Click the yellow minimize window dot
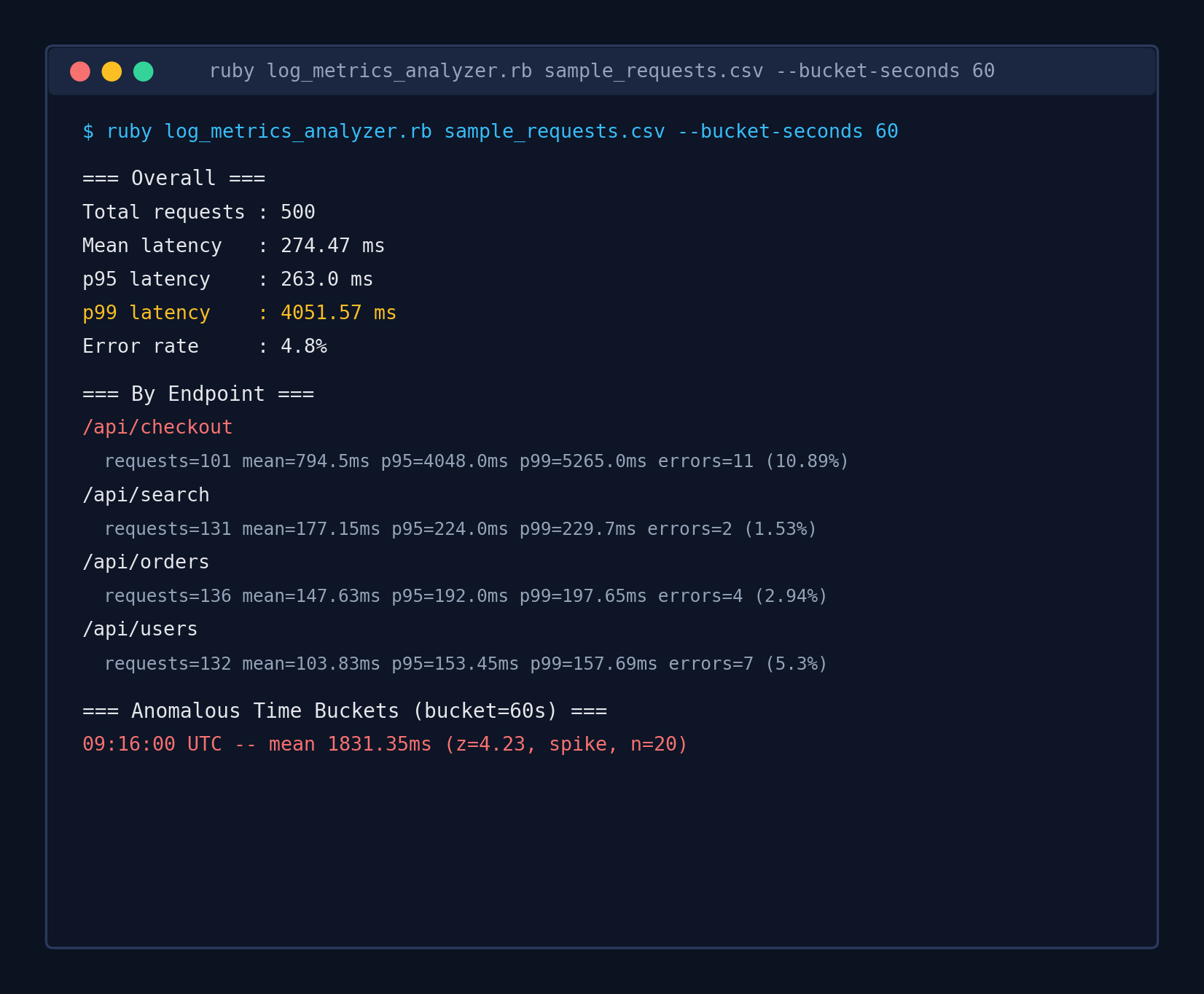Image resolution: width=1204 pixels, height=994 pixels. (112, 71)
